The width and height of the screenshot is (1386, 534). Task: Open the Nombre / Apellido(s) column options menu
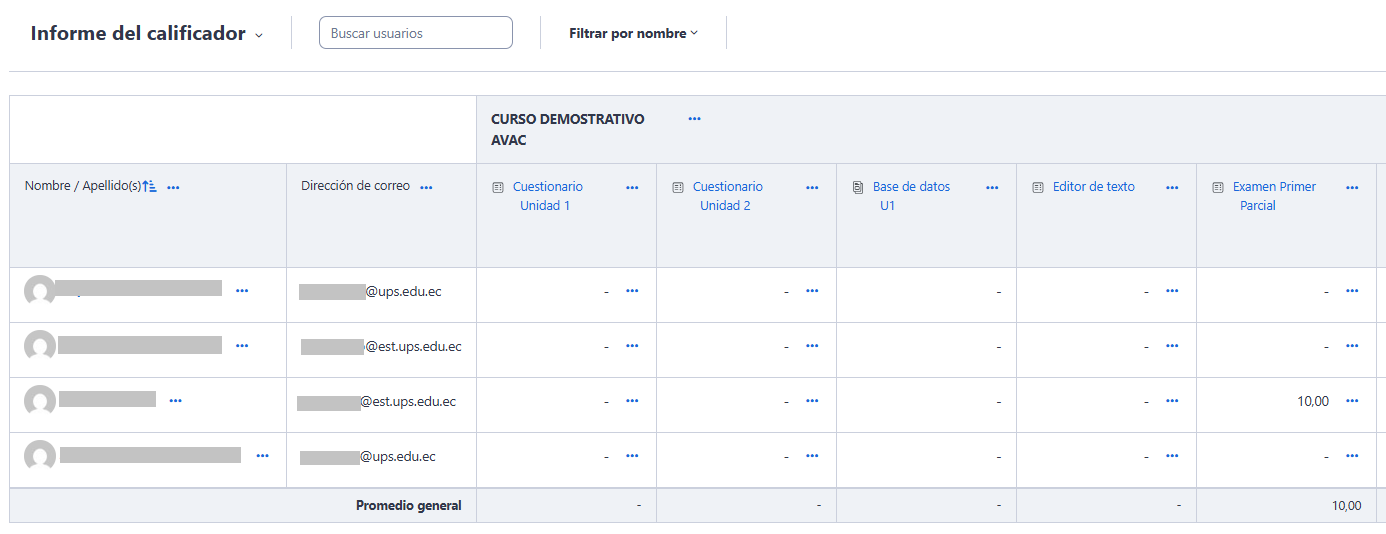click(174, 188)
